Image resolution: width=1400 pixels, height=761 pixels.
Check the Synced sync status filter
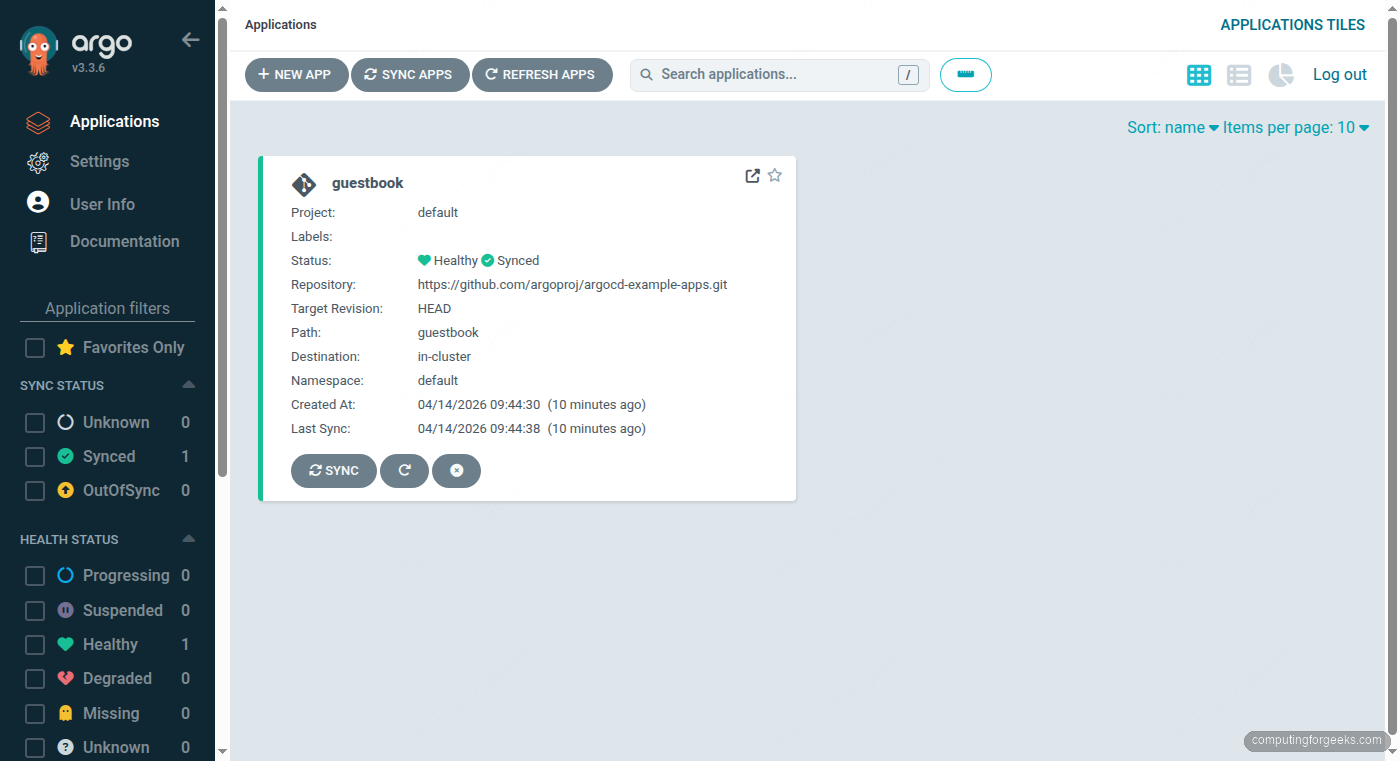35,457
